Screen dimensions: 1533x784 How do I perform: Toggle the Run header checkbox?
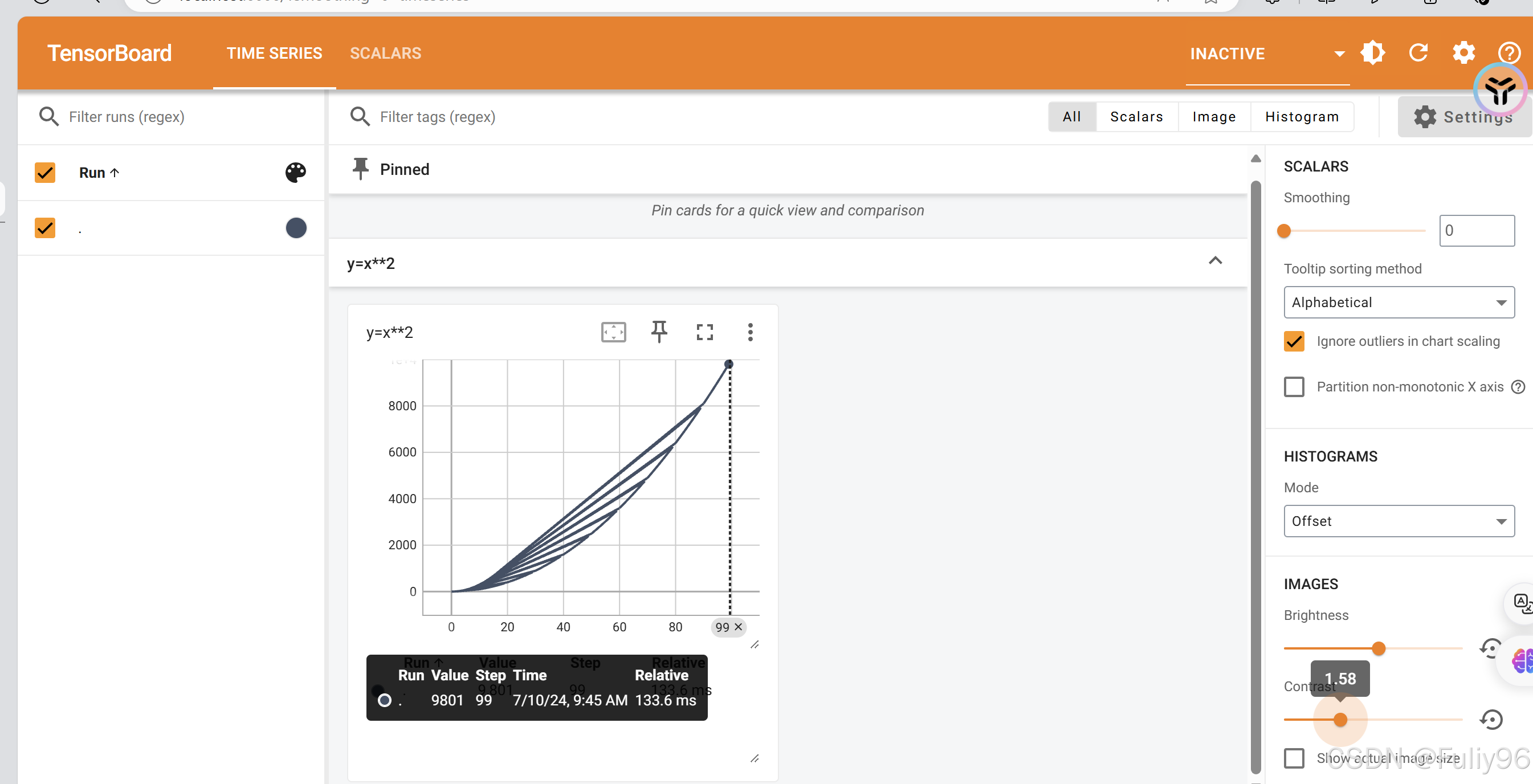(45, 173)
